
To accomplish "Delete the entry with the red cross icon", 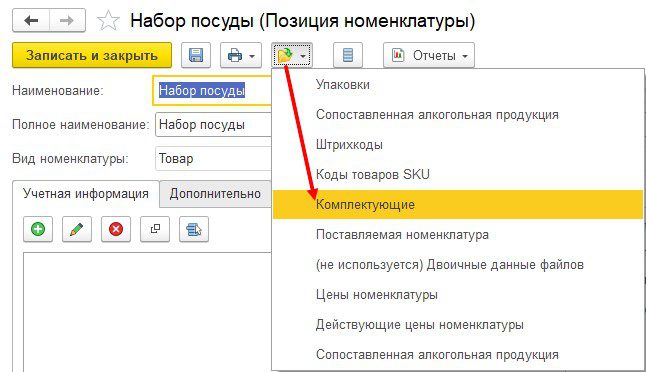I will coord(116,229).
